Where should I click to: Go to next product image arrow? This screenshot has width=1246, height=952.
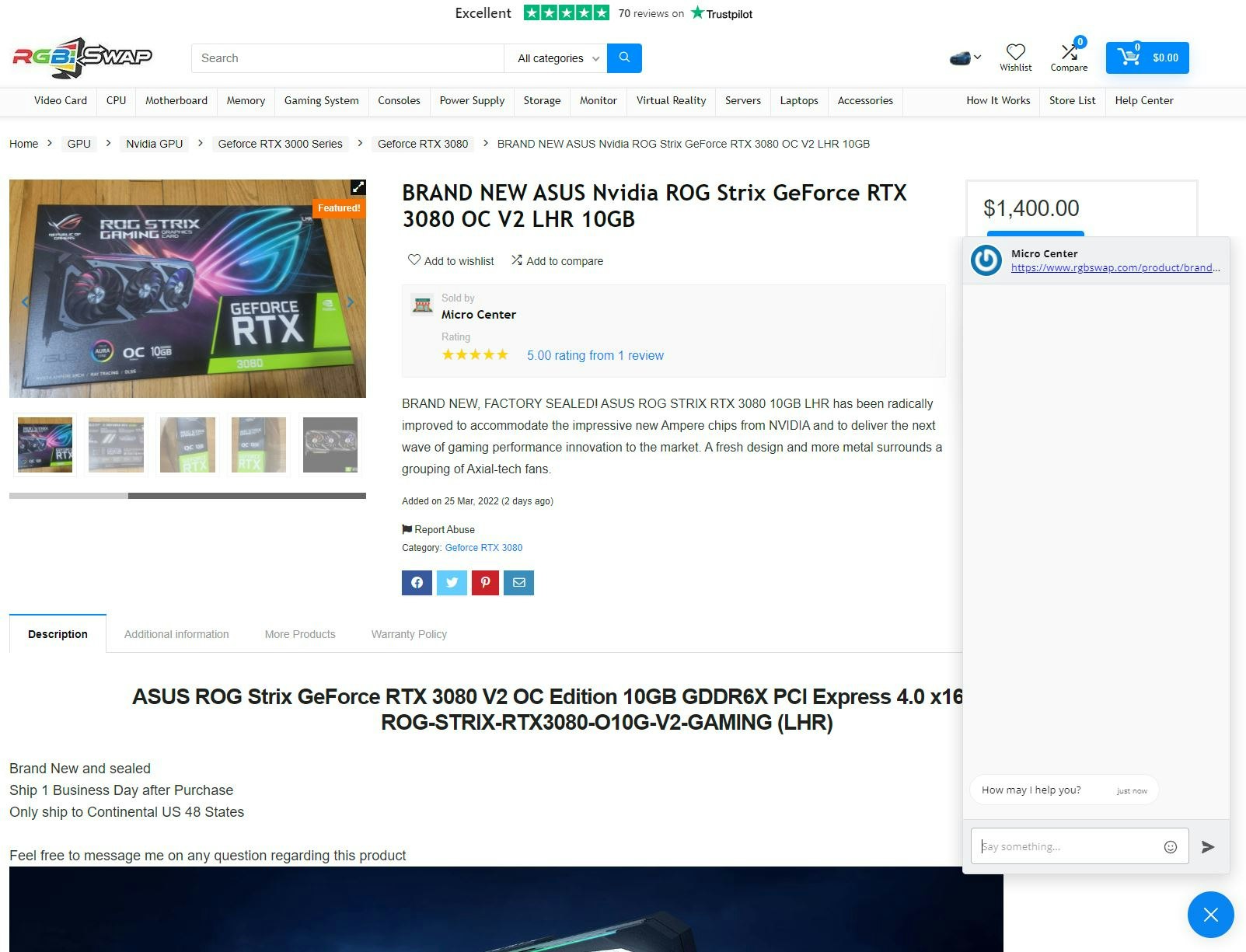coord(351,302)
